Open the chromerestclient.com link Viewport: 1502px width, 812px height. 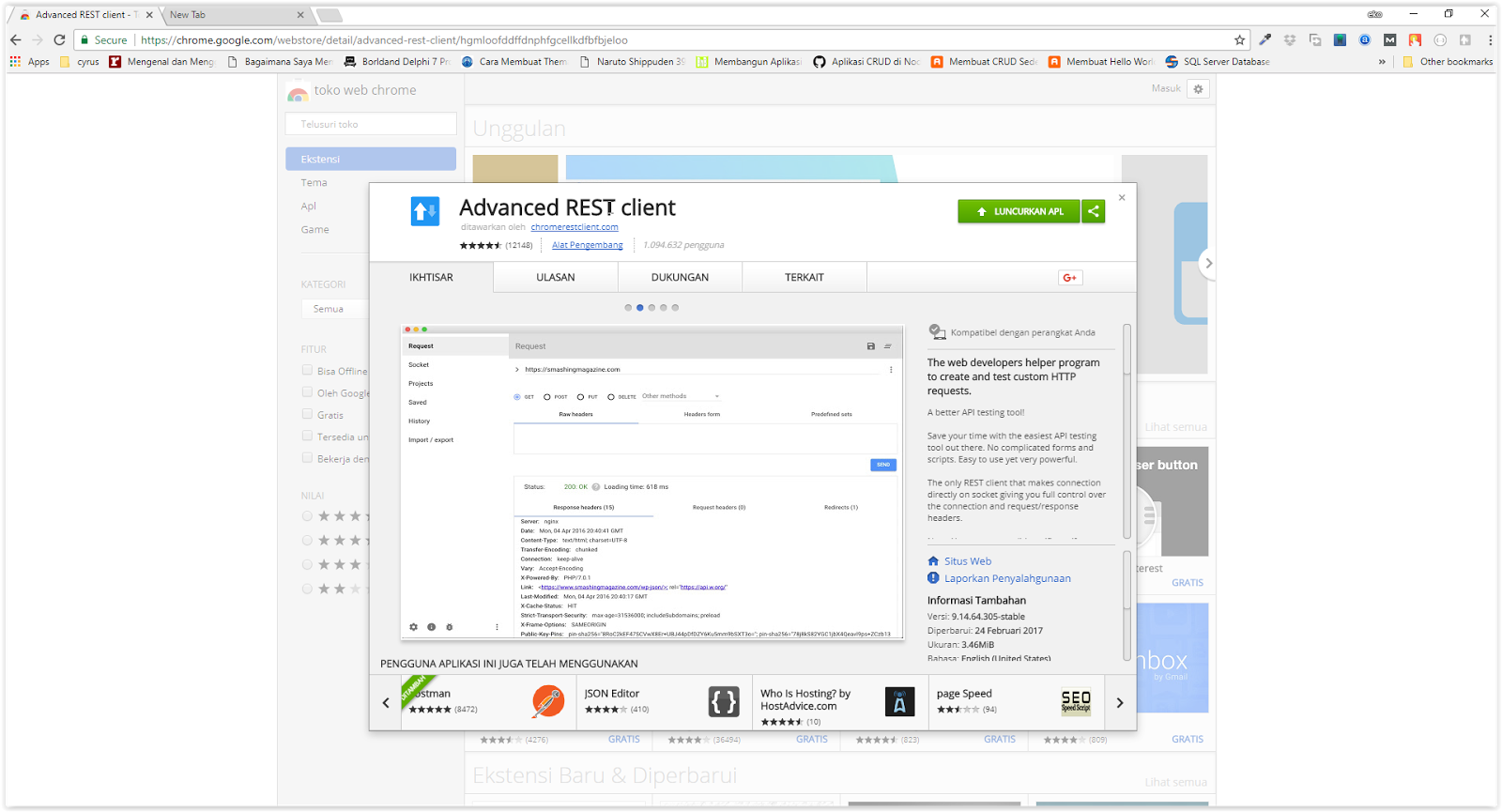point(575,227)
